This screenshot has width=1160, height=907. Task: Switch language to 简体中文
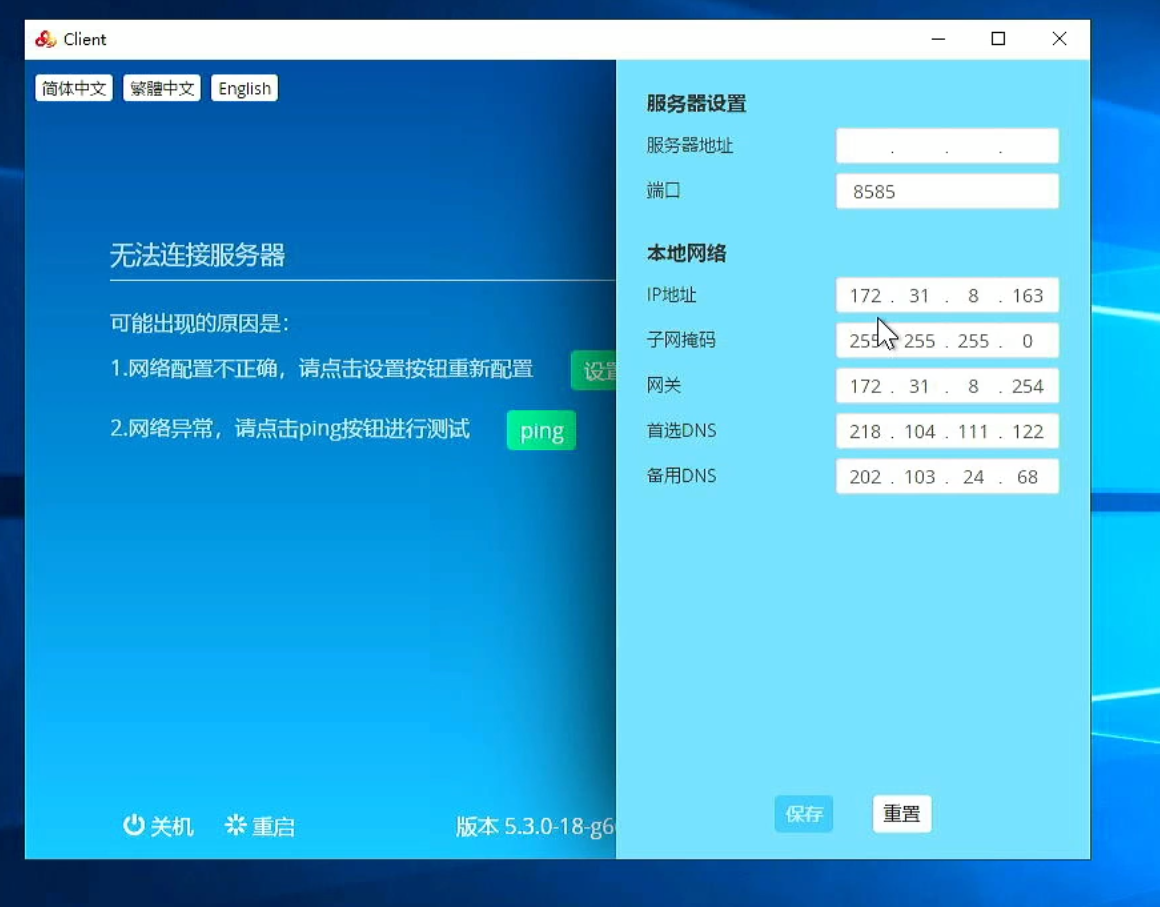[x=74, y=88]
